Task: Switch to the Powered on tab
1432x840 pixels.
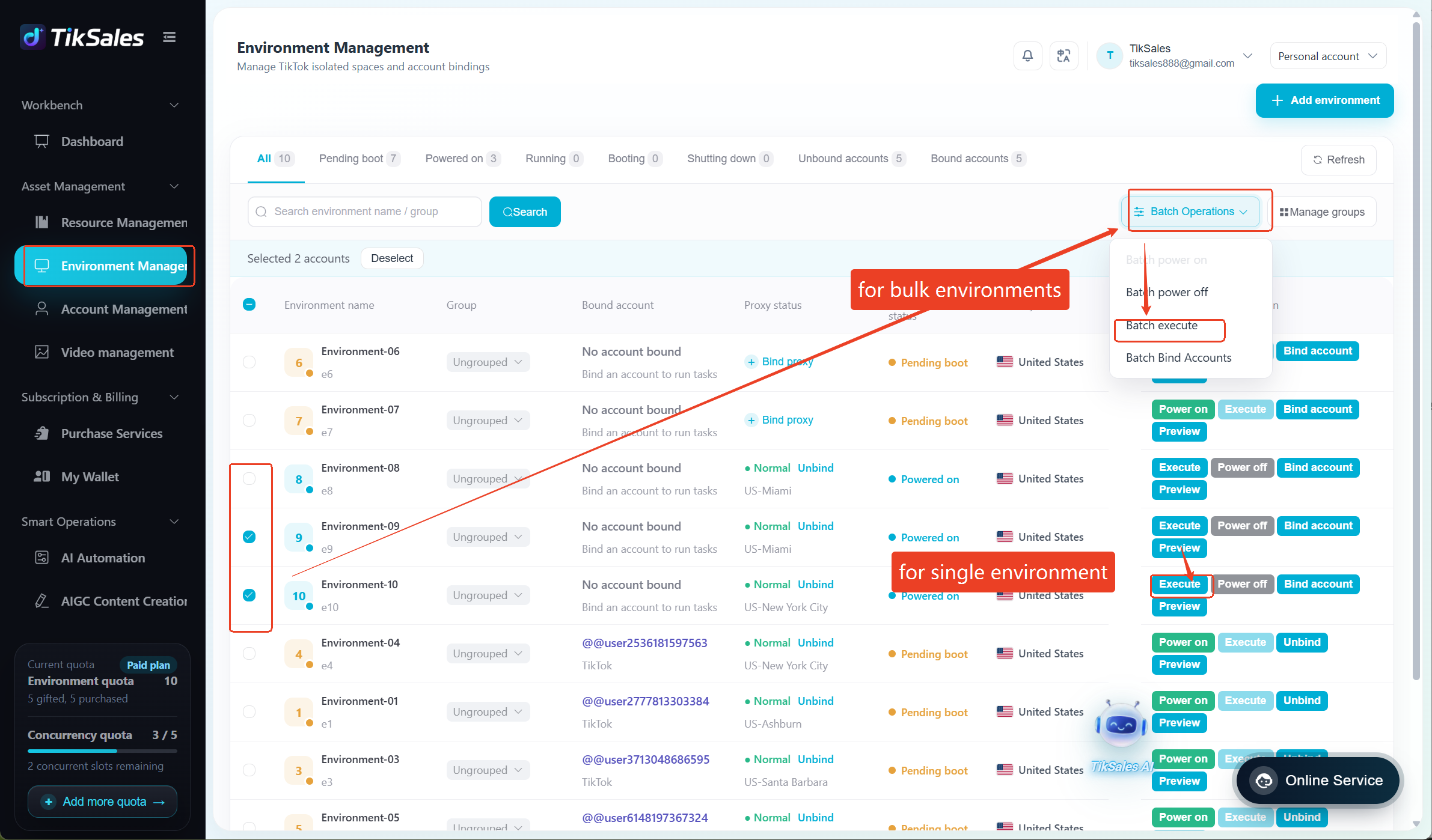Action: (x=462, y=159)
